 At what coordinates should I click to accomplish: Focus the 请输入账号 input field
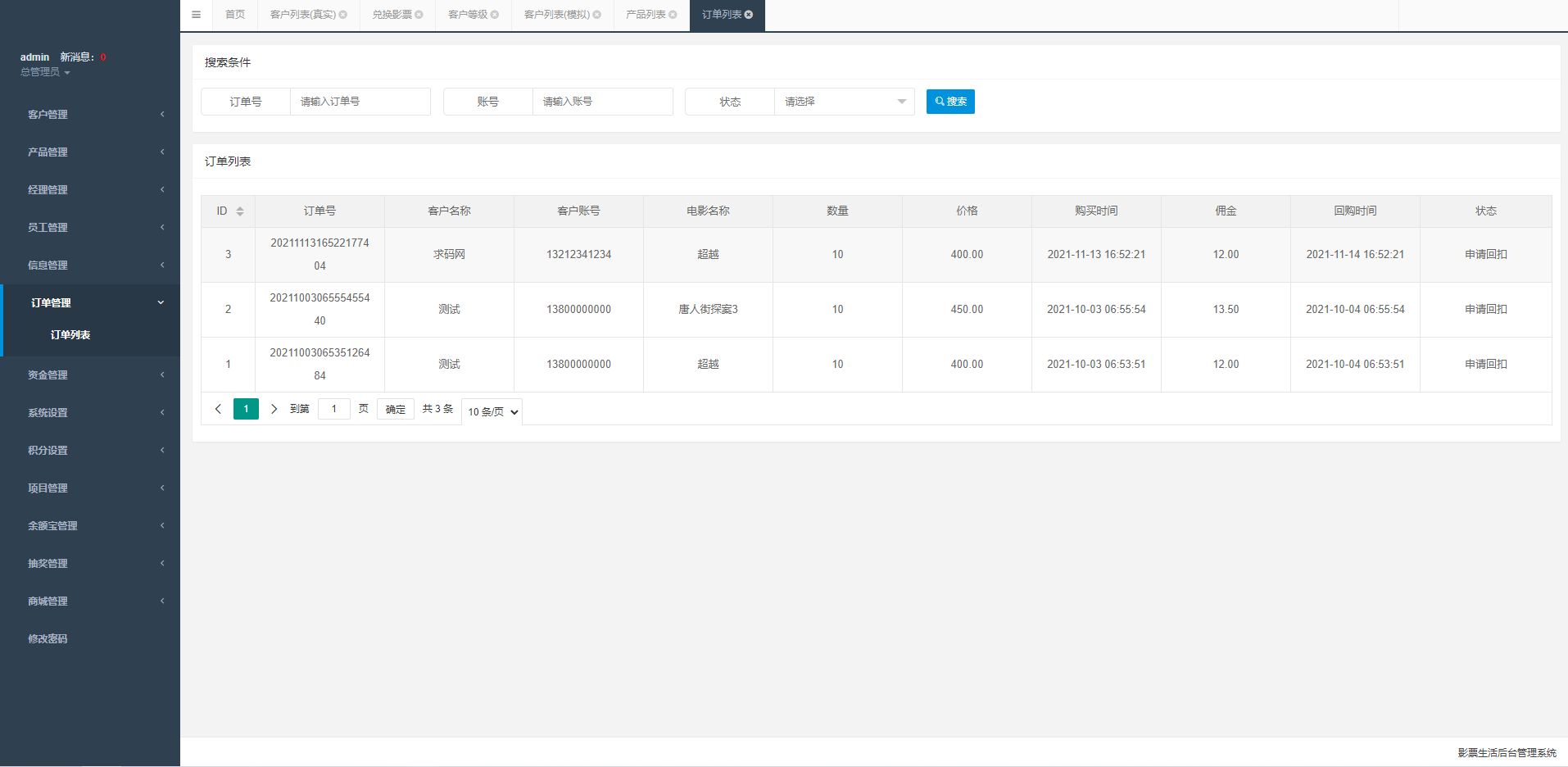click(x=603, y=102)
